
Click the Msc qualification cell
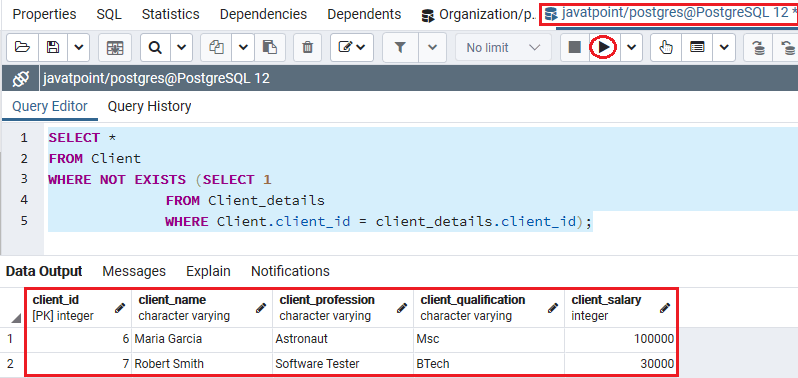489,339
